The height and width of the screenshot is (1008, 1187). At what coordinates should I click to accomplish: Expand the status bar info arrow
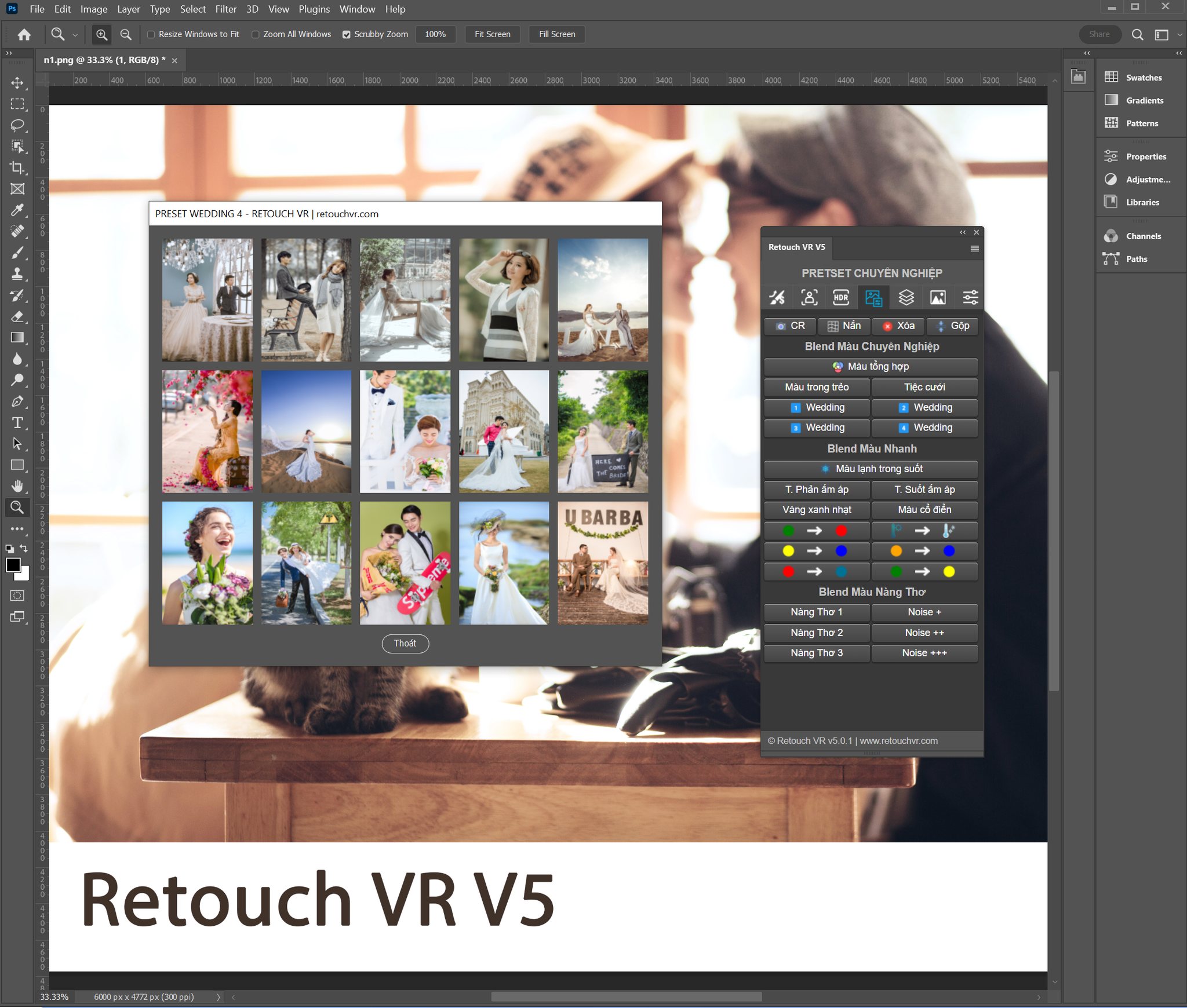[219, 997]
